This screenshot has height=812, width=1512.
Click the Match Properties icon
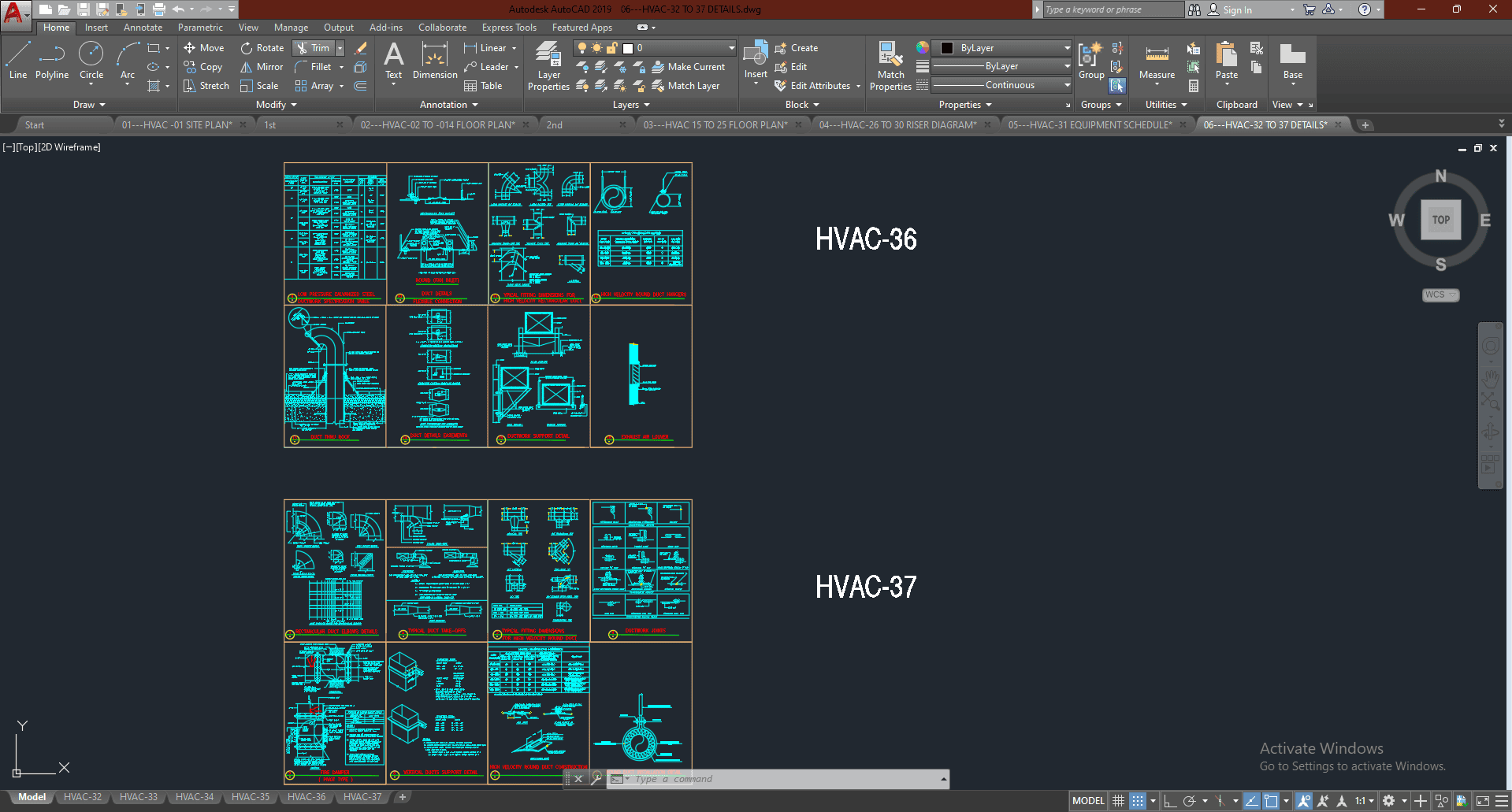(890, 66)
